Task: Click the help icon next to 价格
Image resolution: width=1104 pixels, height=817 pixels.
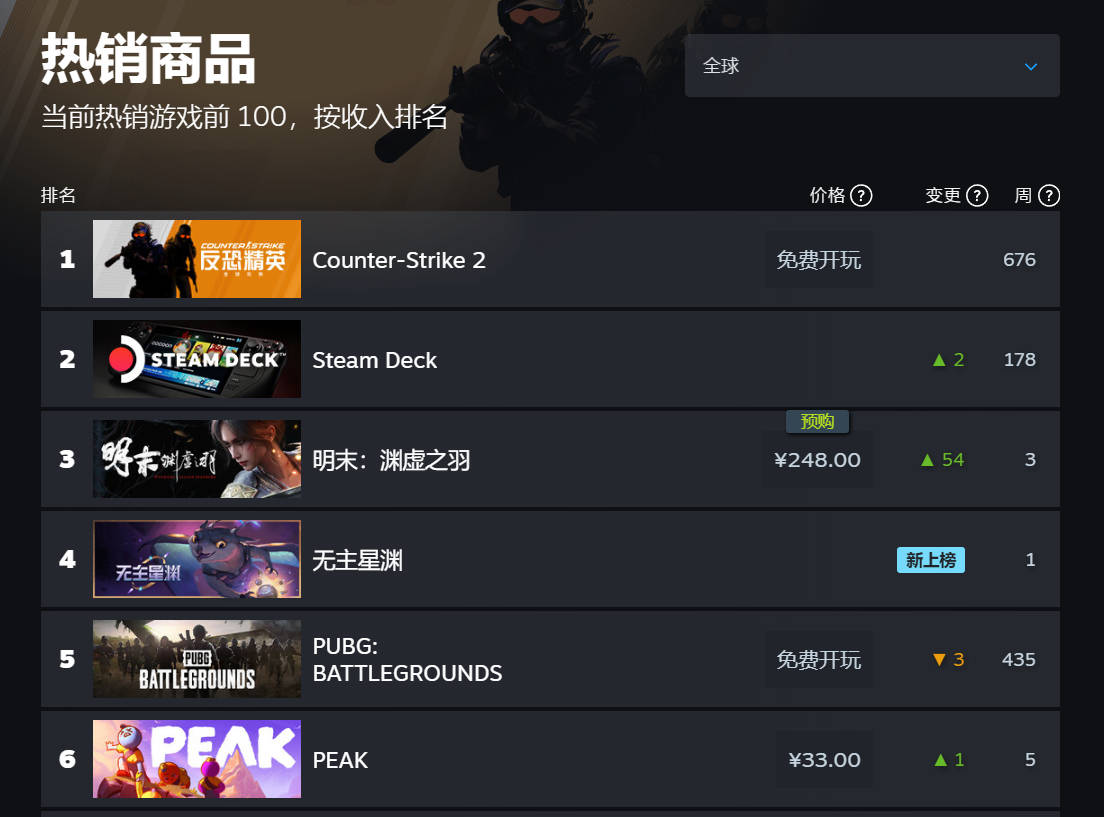Action: click(861, 195)
